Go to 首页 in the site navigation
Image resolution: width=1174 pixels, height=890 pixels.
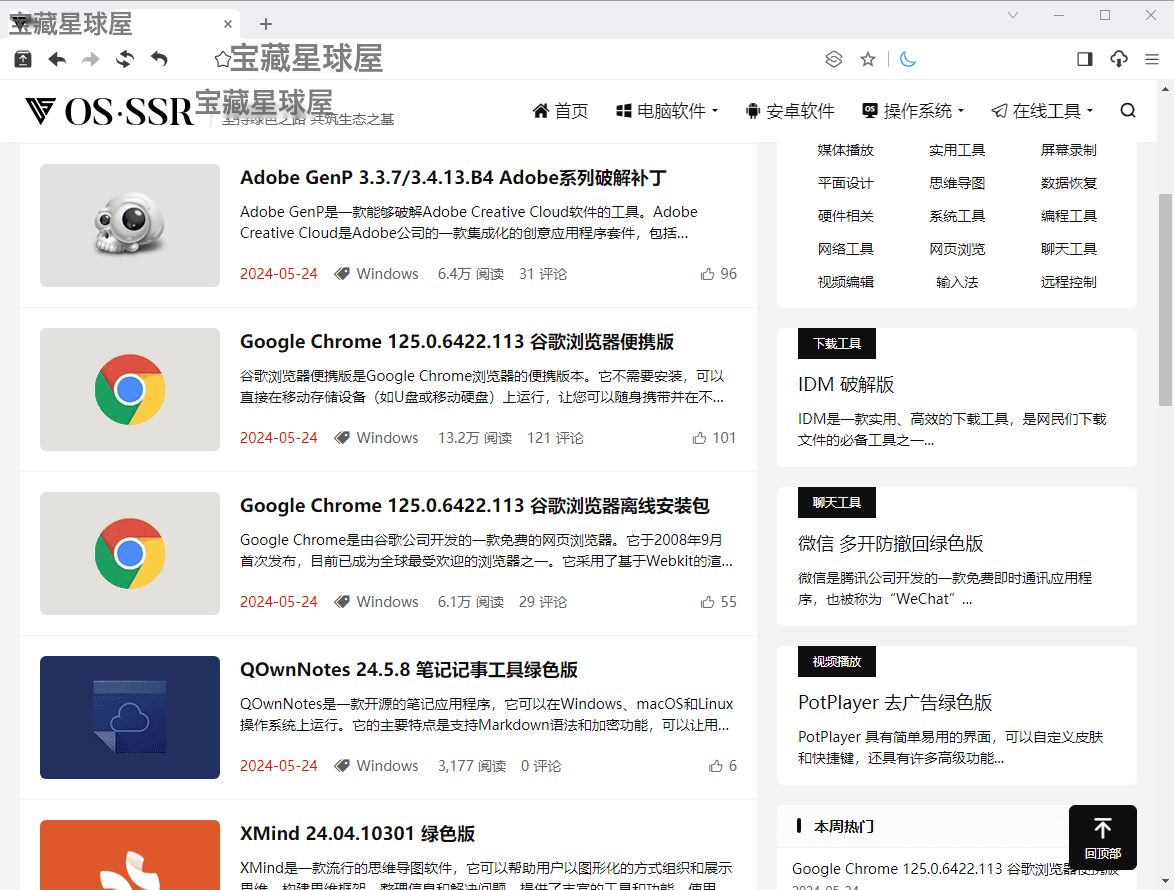pyautogui.click(x=560, y=111)
